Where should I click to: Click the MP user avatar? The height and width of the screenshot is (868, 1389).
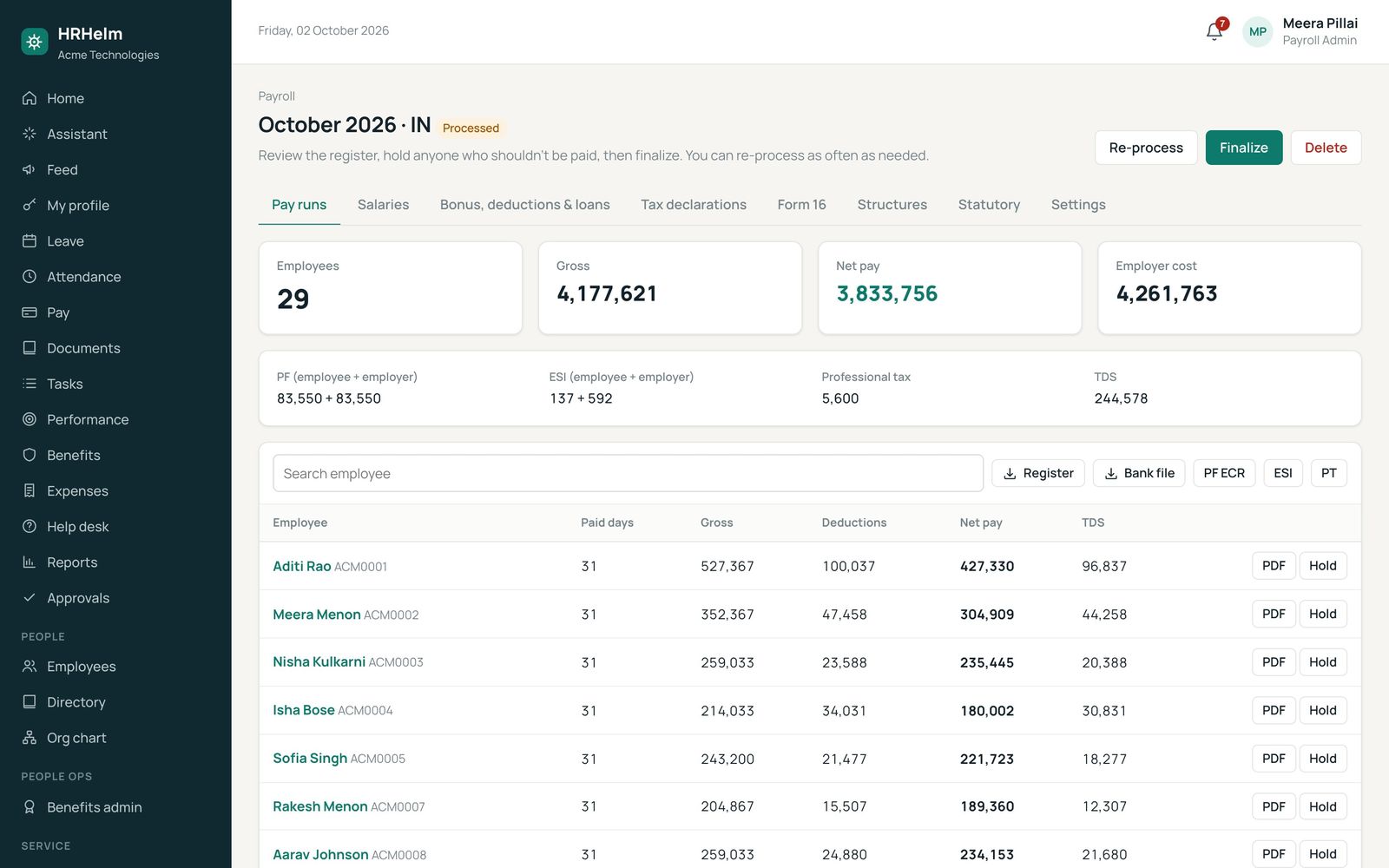[1257, 31]
